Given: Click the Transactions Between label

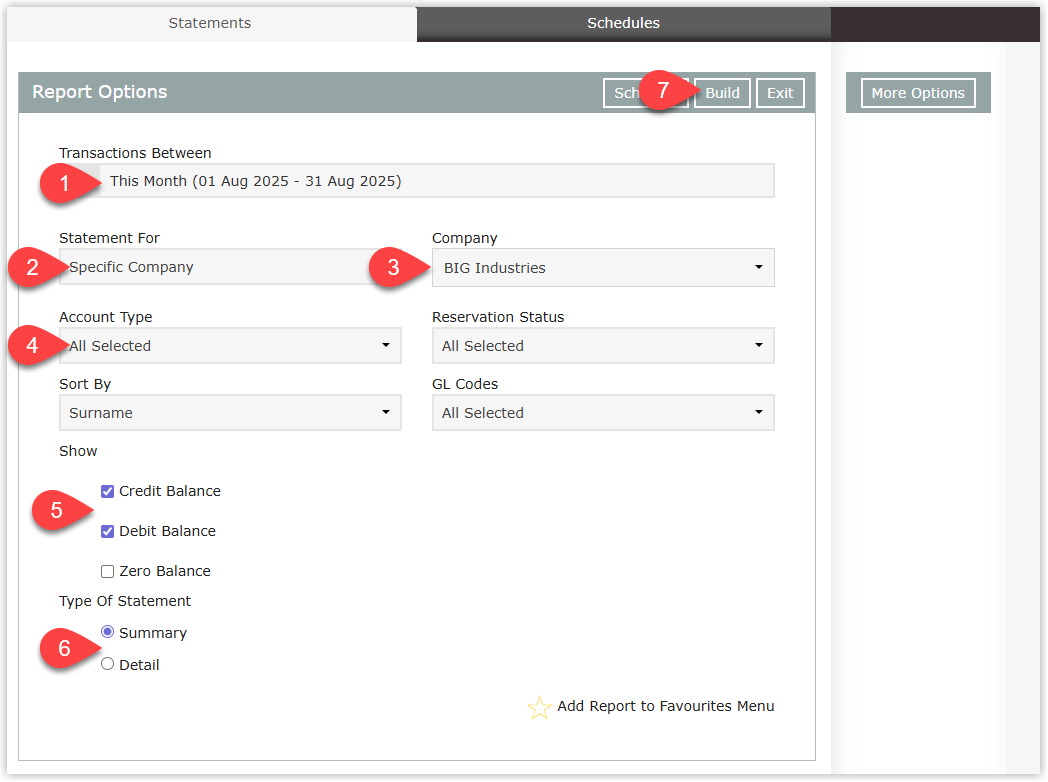Looking at the screenshot, I should pos(135,153).
